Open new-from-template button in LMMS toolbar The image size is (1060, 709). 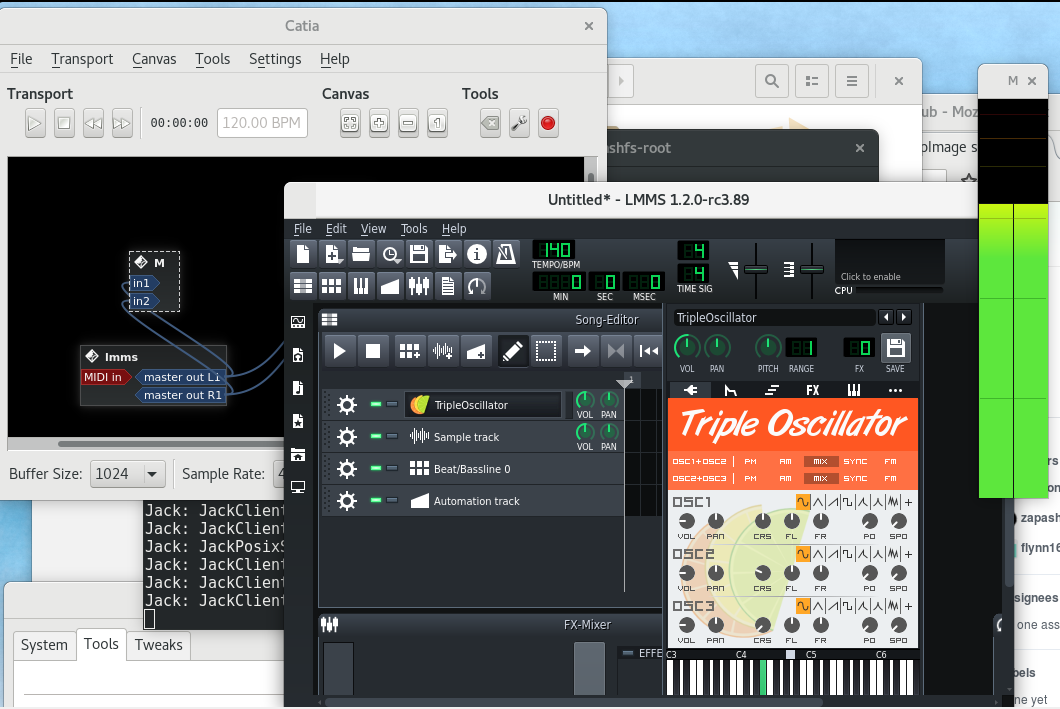[332, 254]
